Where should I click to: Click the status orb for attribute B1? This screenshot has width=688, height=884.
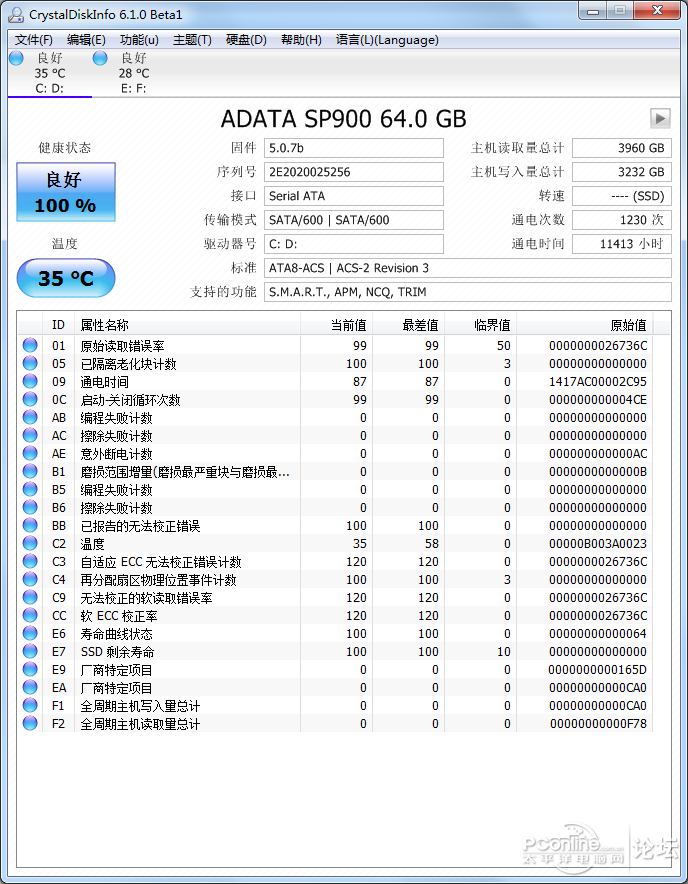tap(30, 471)
